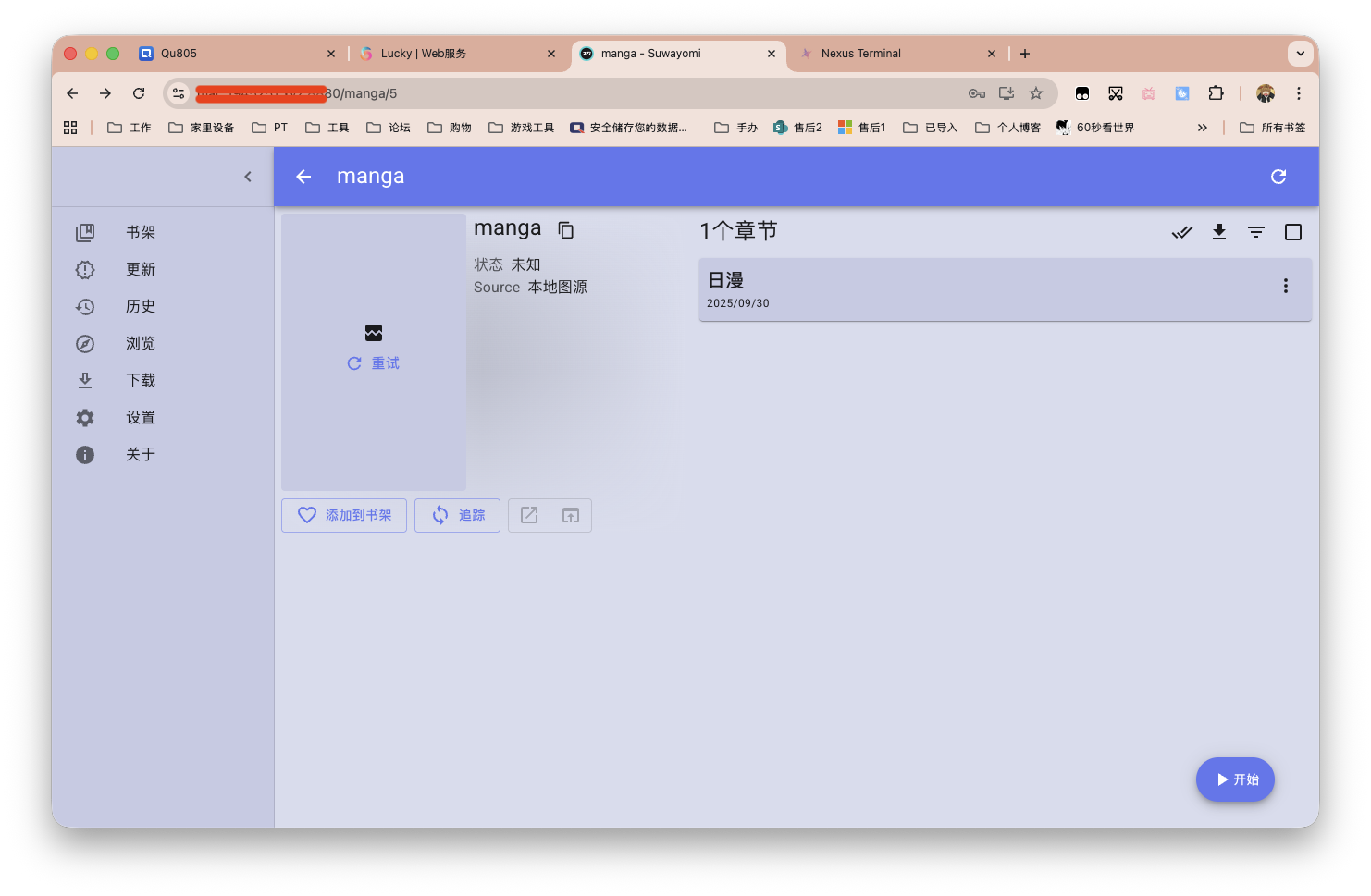Refresh the manga details page
This screenshot has height=896, width=1371.
tap(1278, 176)
